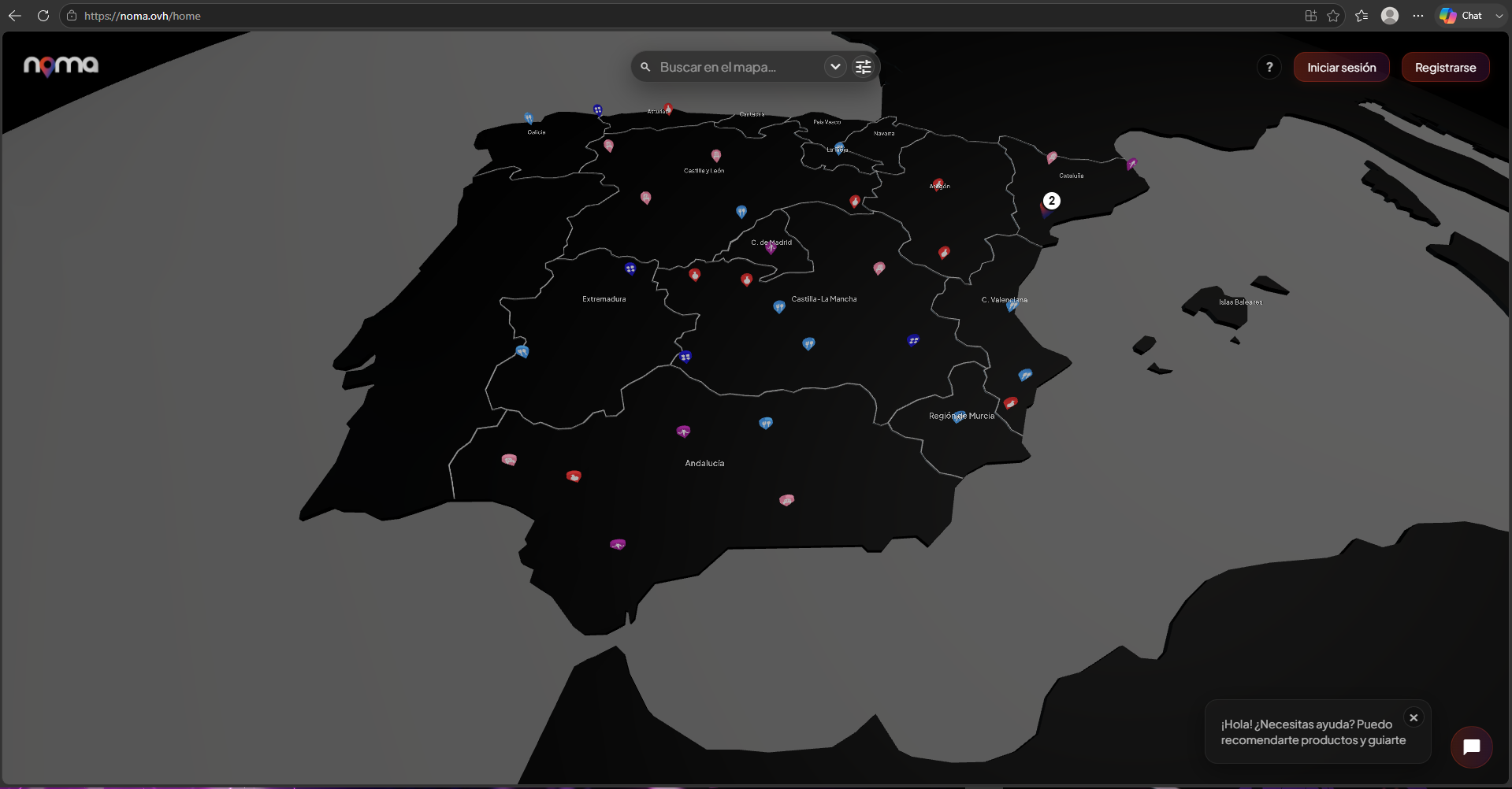Click the noma logo
Viewport: 1512px width, 789px height.
[61, 65]
